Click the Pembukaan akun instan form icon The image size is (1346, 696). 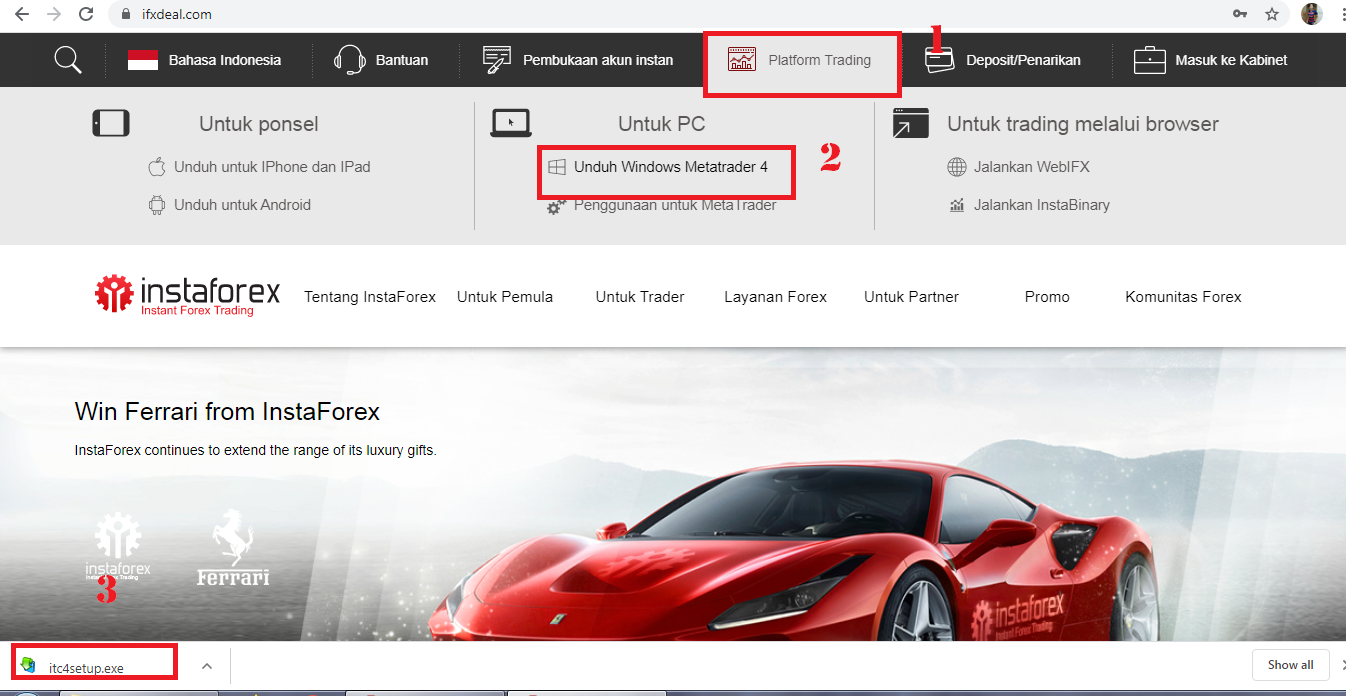[x=497, y=60]
